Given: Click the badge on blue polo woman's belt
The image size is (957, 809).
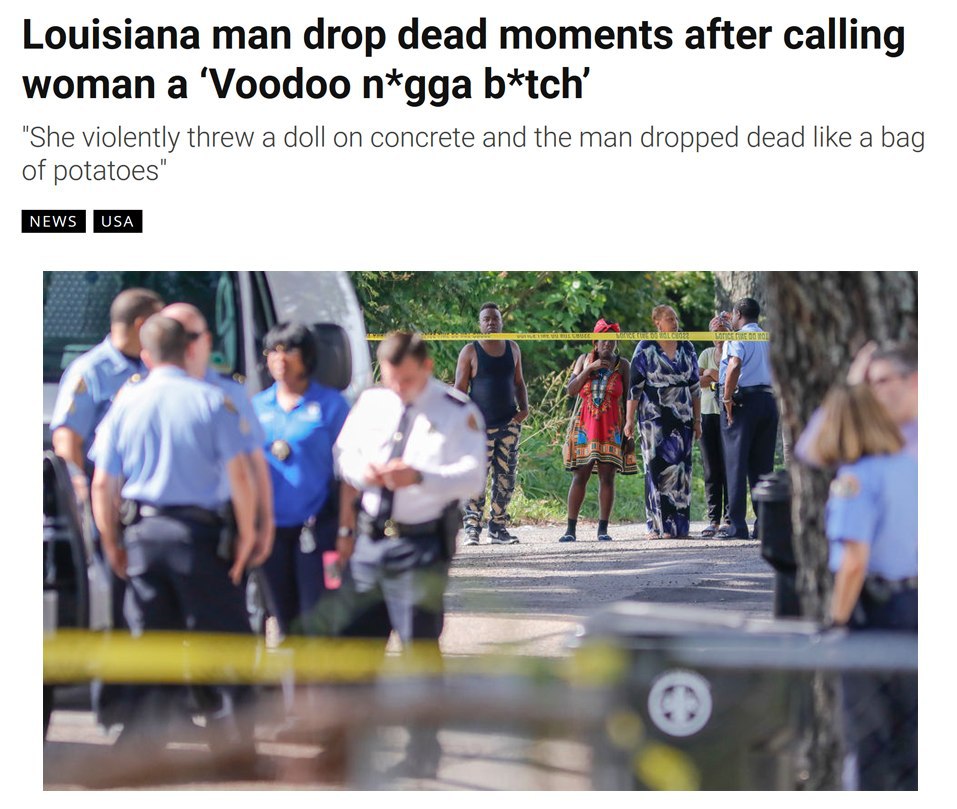Looking at the screenshot, I should (x=281, y=450).
